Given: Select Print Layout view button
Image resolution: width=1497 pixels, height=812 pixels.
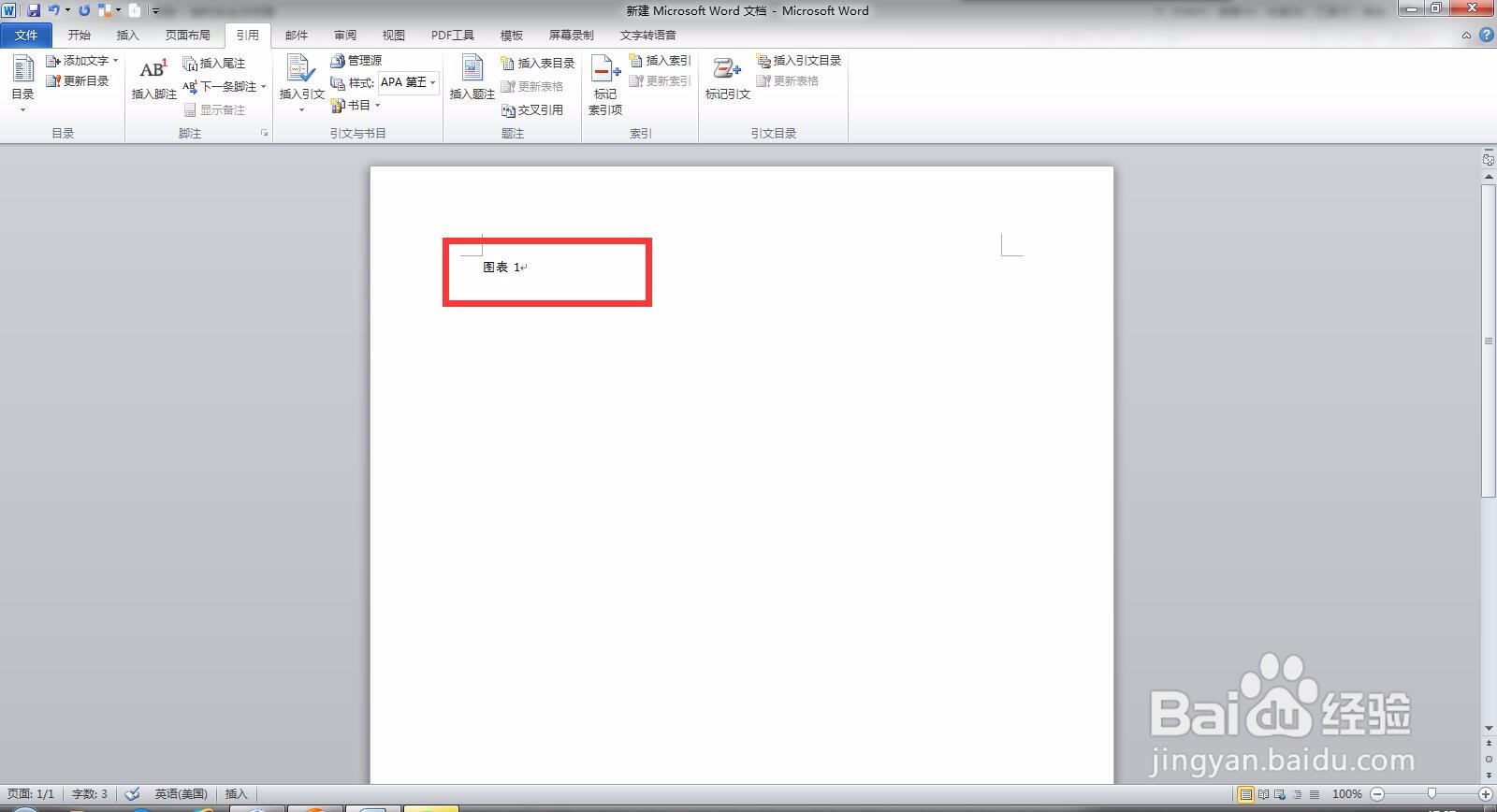Looking at the screenshot, I should (x=1245, y=794).
